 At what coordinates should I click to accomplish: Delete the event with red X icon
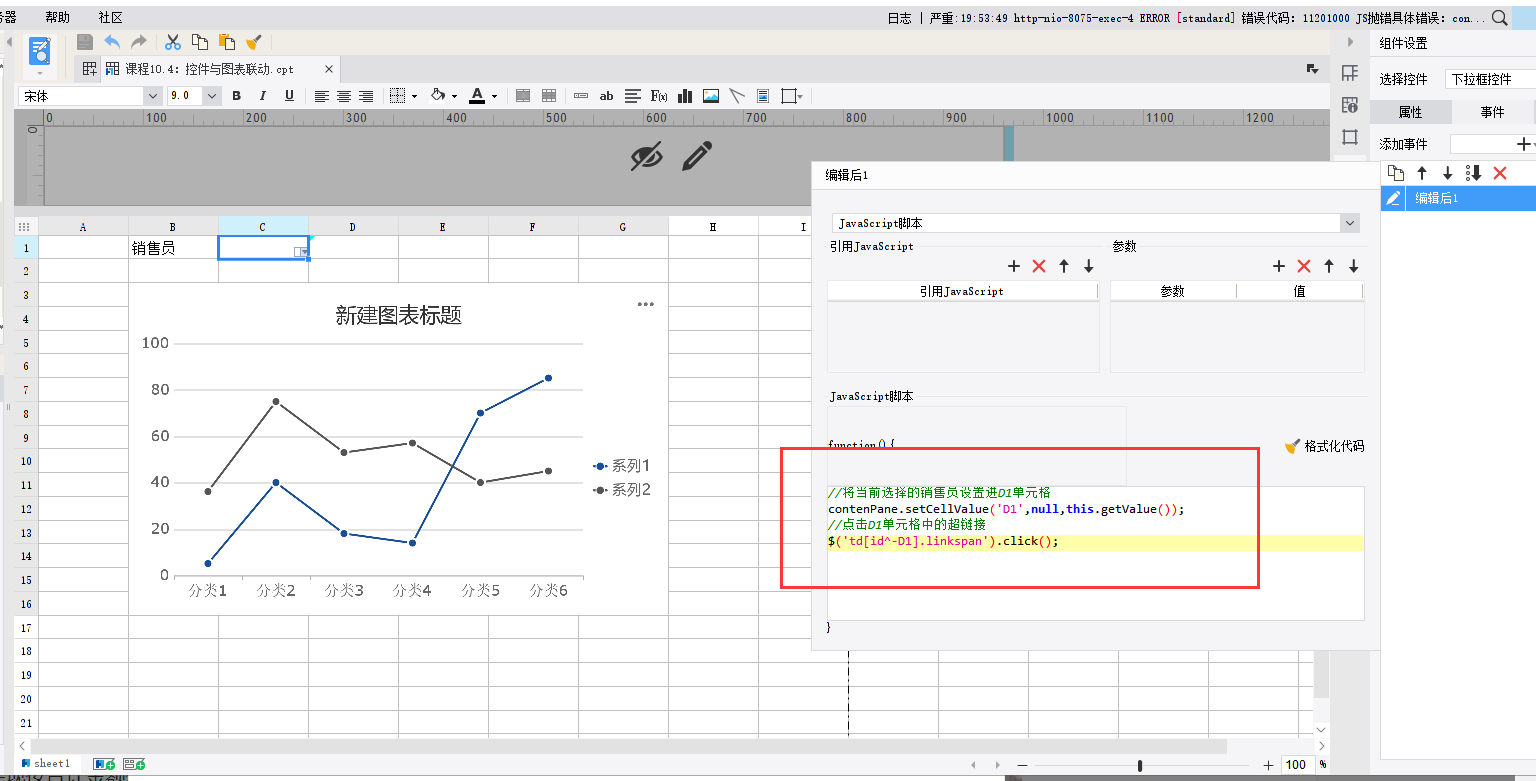[1499, 173]
